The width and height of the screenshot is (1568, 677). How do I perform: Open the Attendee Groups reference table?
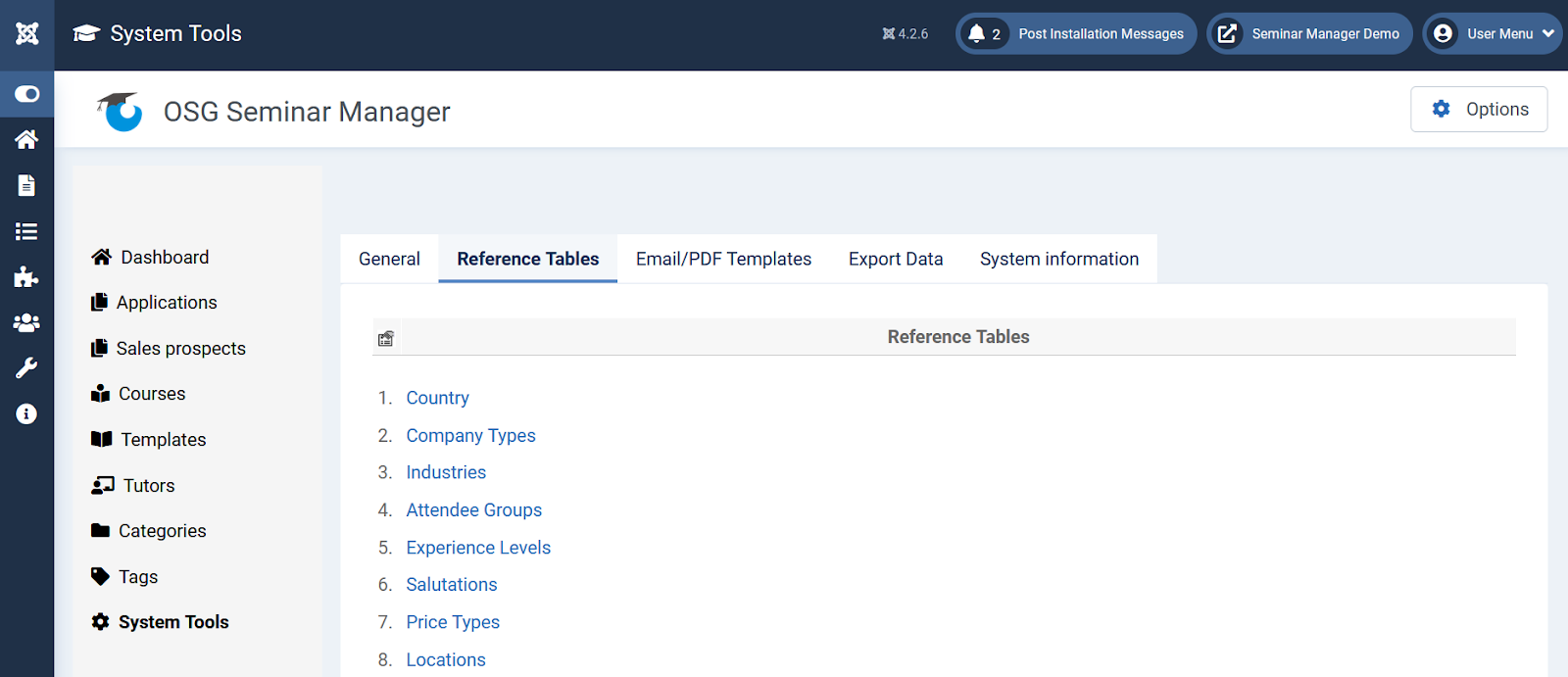coord(473,509)
